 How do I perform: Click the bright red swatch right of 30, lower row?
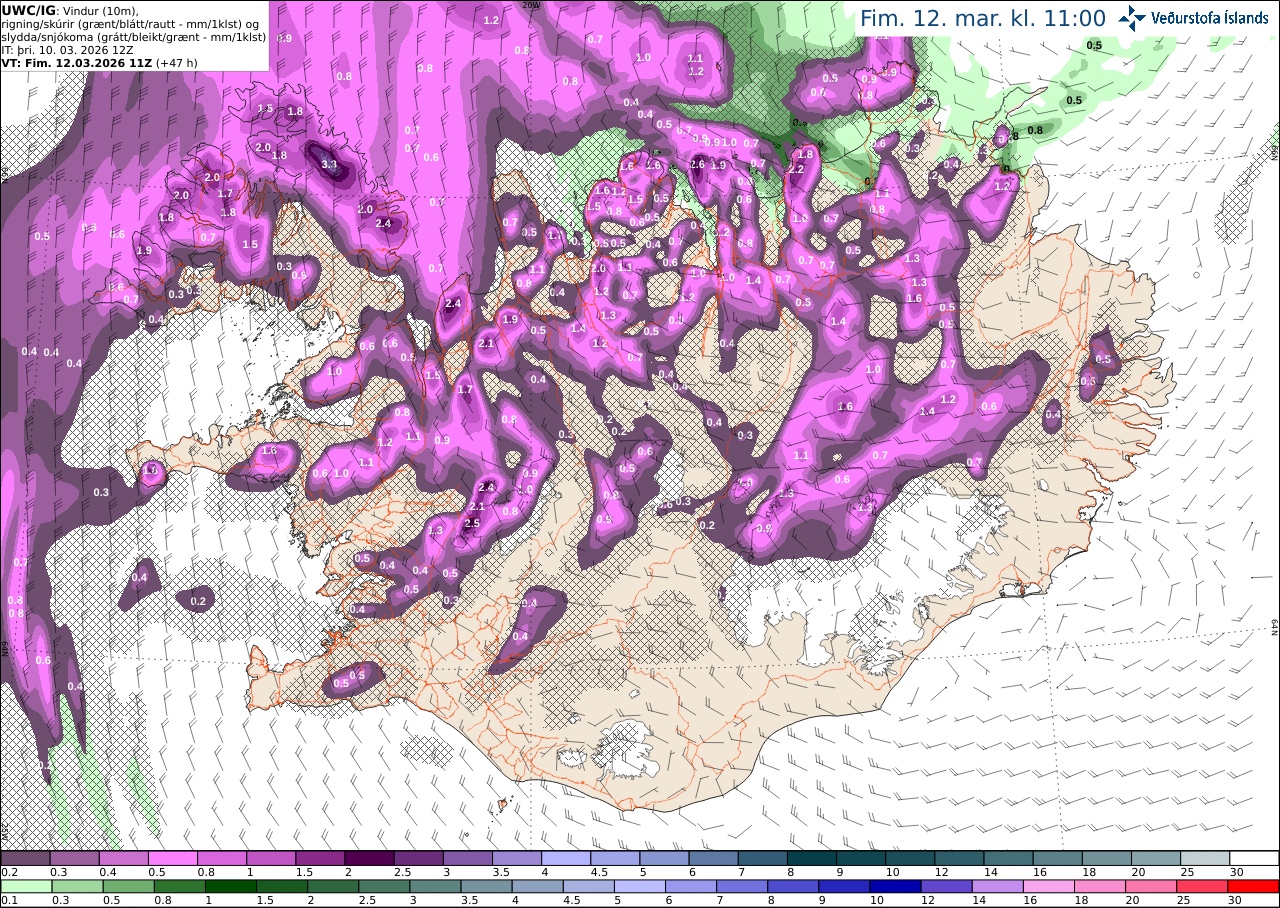(1254, 886)
